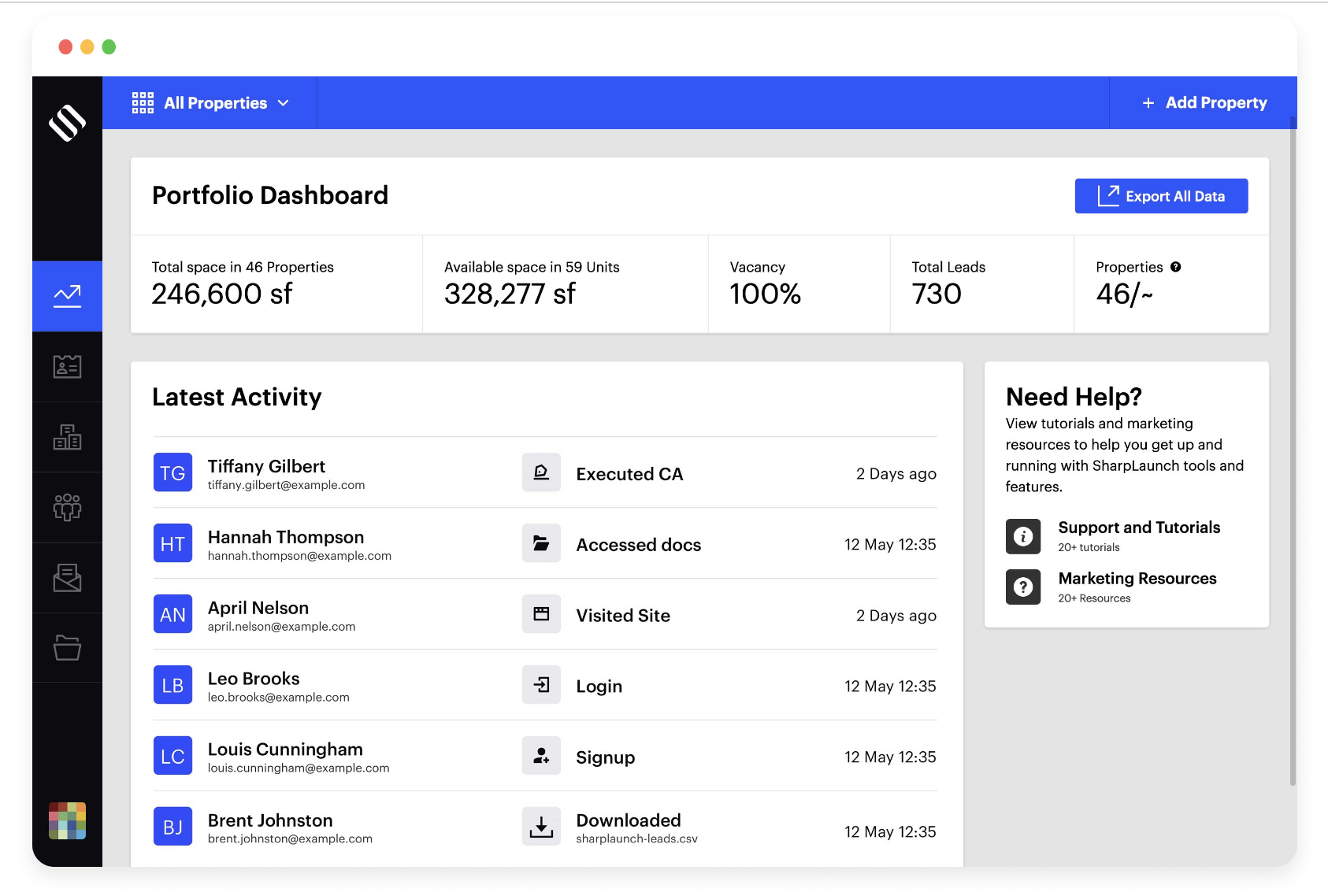This screenshot has width=1328, height=896.
Task: Click the HT avatar for Hannah Thompson
Action: click(x=172, y=543)
